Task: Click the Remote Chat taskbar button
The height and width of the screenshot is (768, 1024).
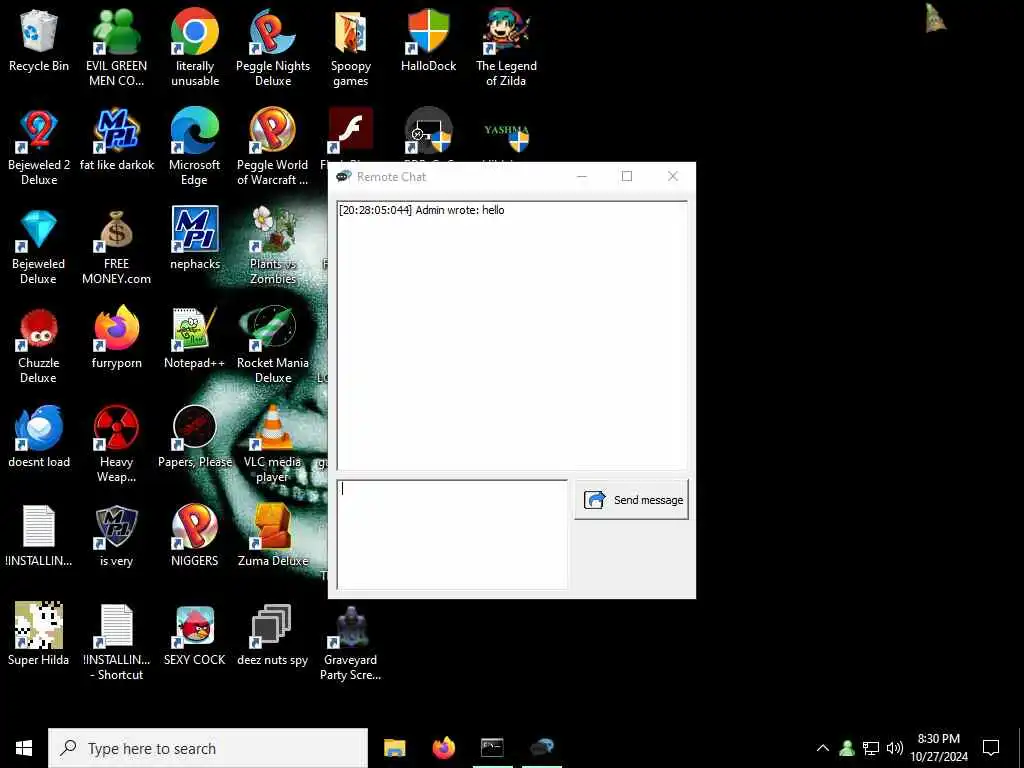Action: (x=542, y=748)
